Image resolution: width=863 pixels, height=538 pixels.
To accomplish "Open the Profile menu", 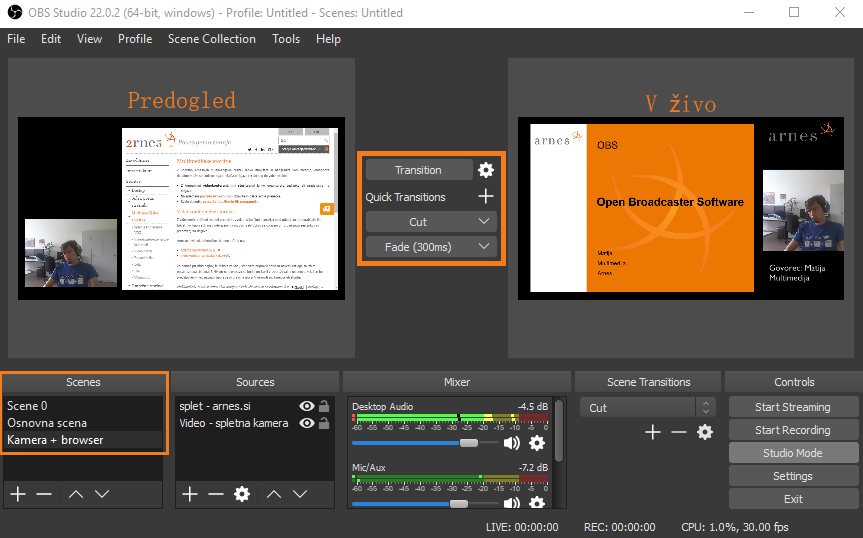I will click(135, 39).
